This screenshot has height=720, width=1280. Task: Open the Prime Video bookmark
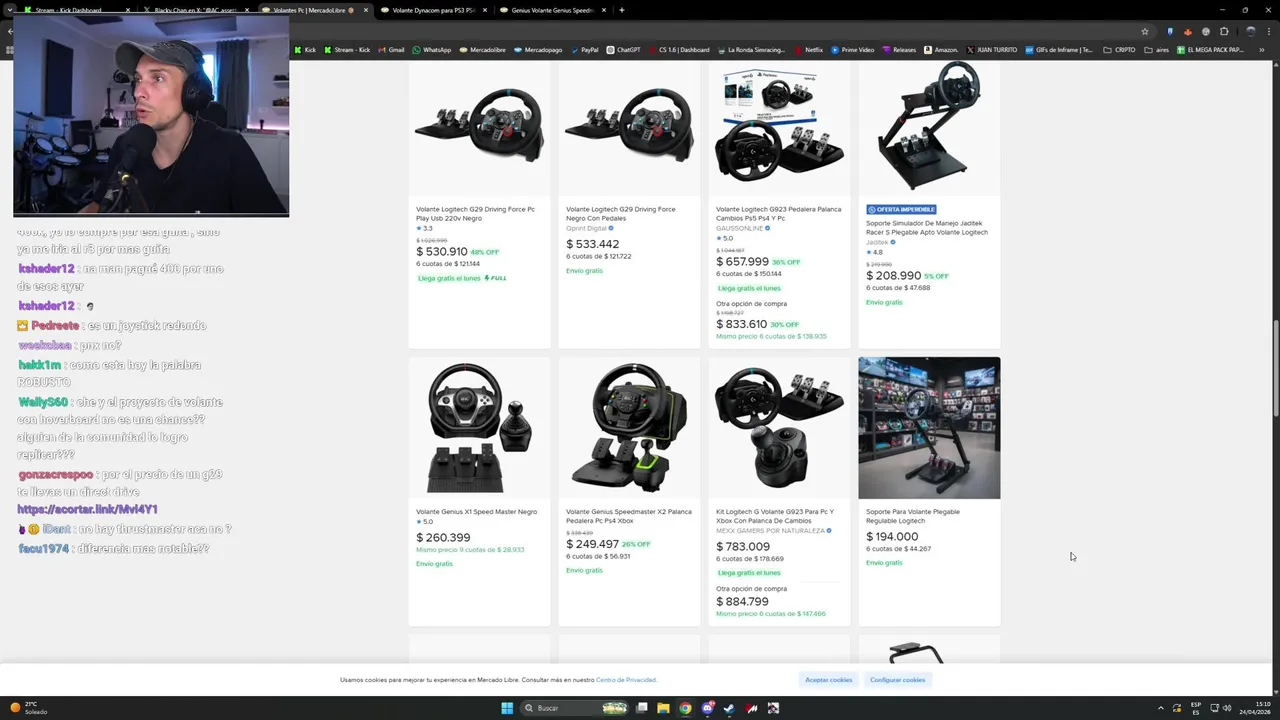852,50
